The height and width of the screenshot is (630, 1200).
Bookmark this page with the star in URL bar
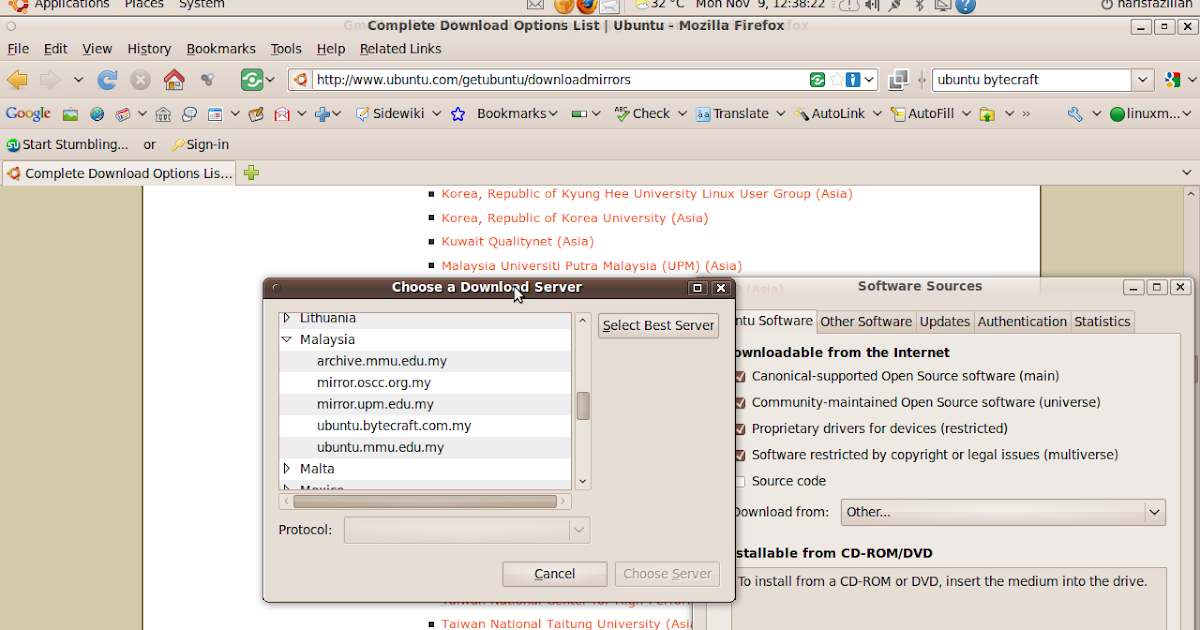tap(836, 79)
